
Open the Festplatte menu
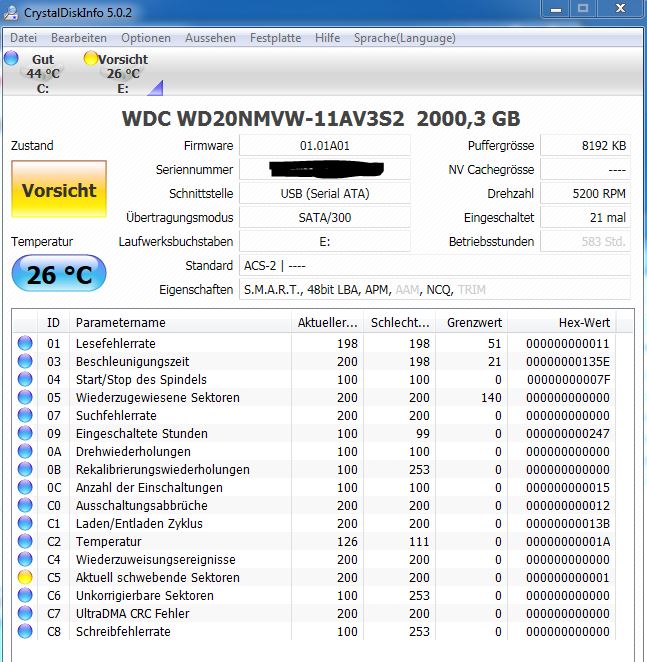pos(275,38)
